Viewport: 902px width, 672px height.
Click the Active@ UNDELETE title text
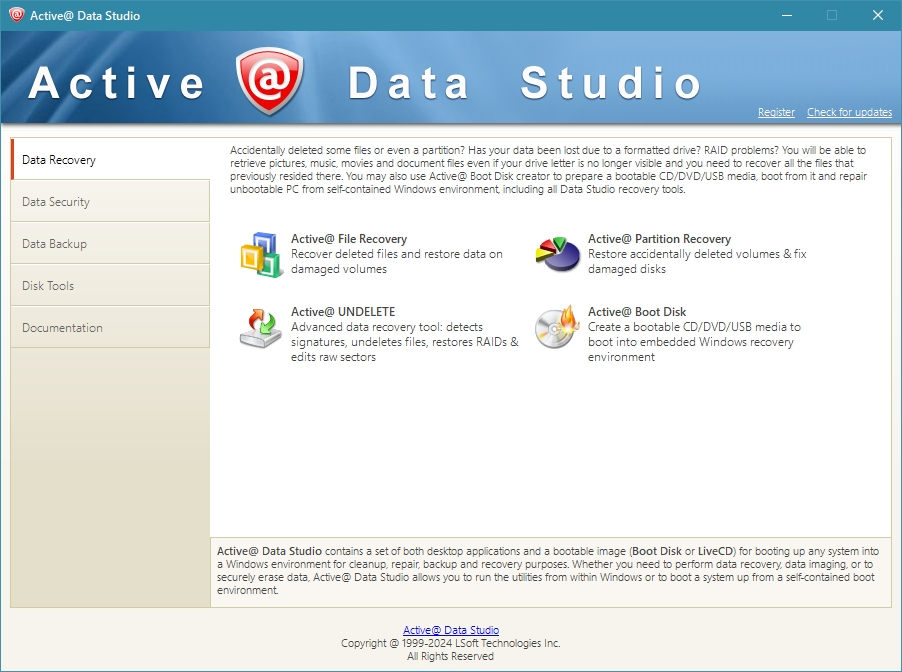343,312
